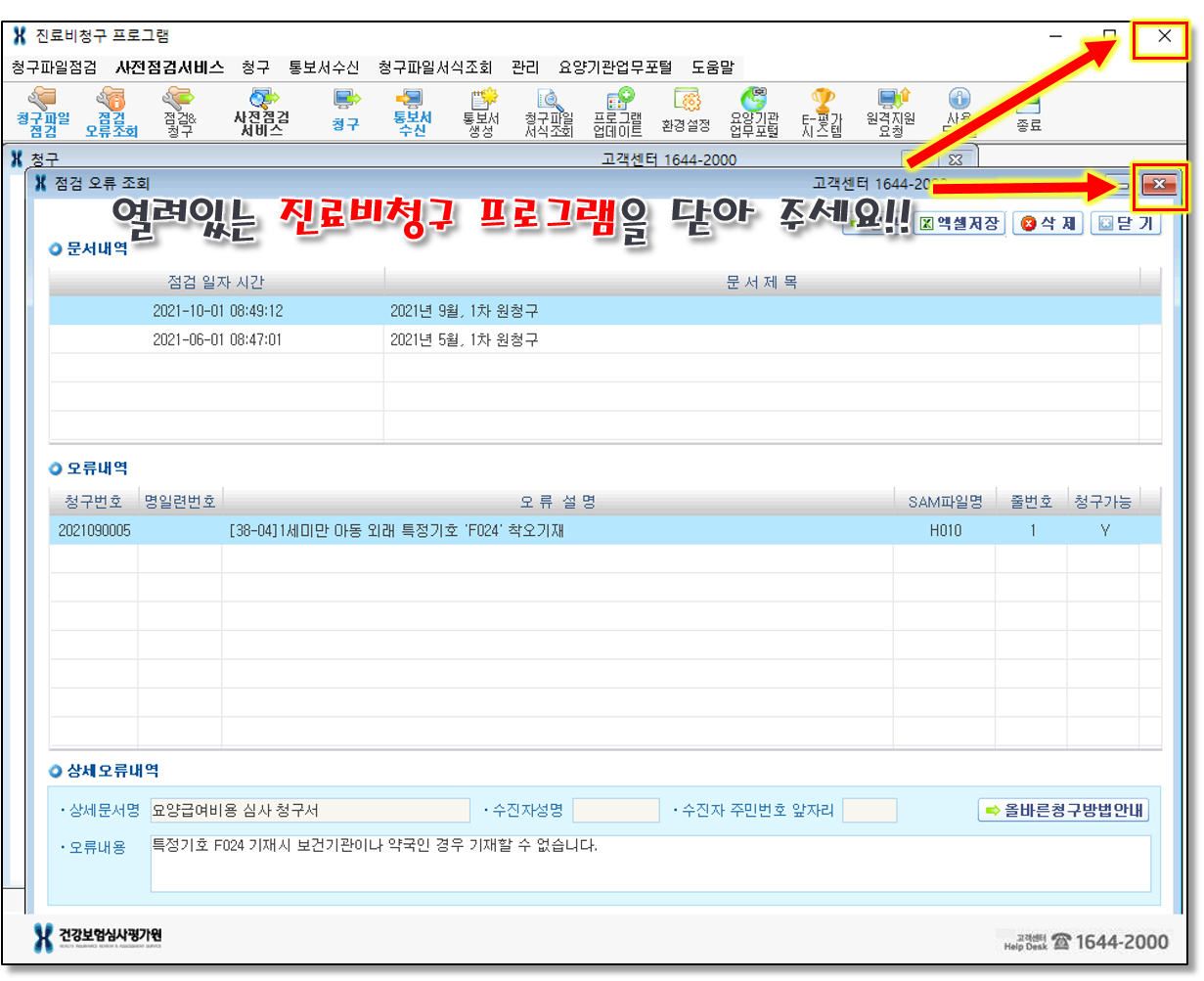1204x981 pixels.
Task: Click the 원격지원요청 toolbar icon
Action: point(891,111)
